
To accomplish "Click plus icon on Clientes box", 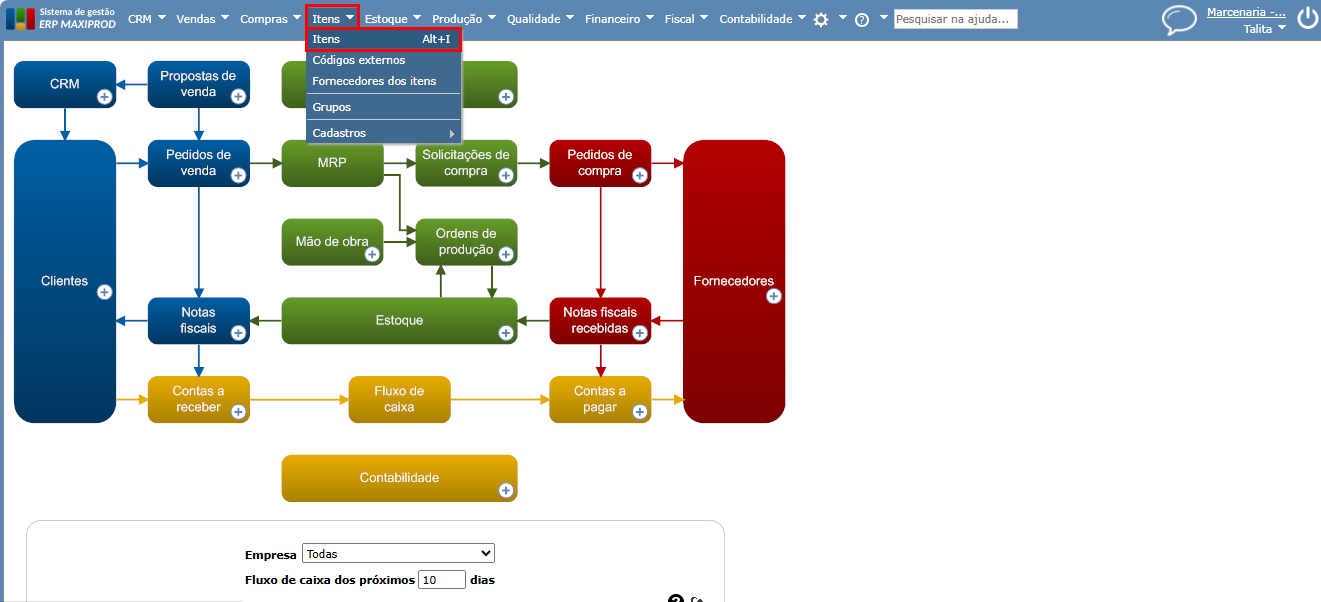I will pyautogui.click(x=104, y=292).
